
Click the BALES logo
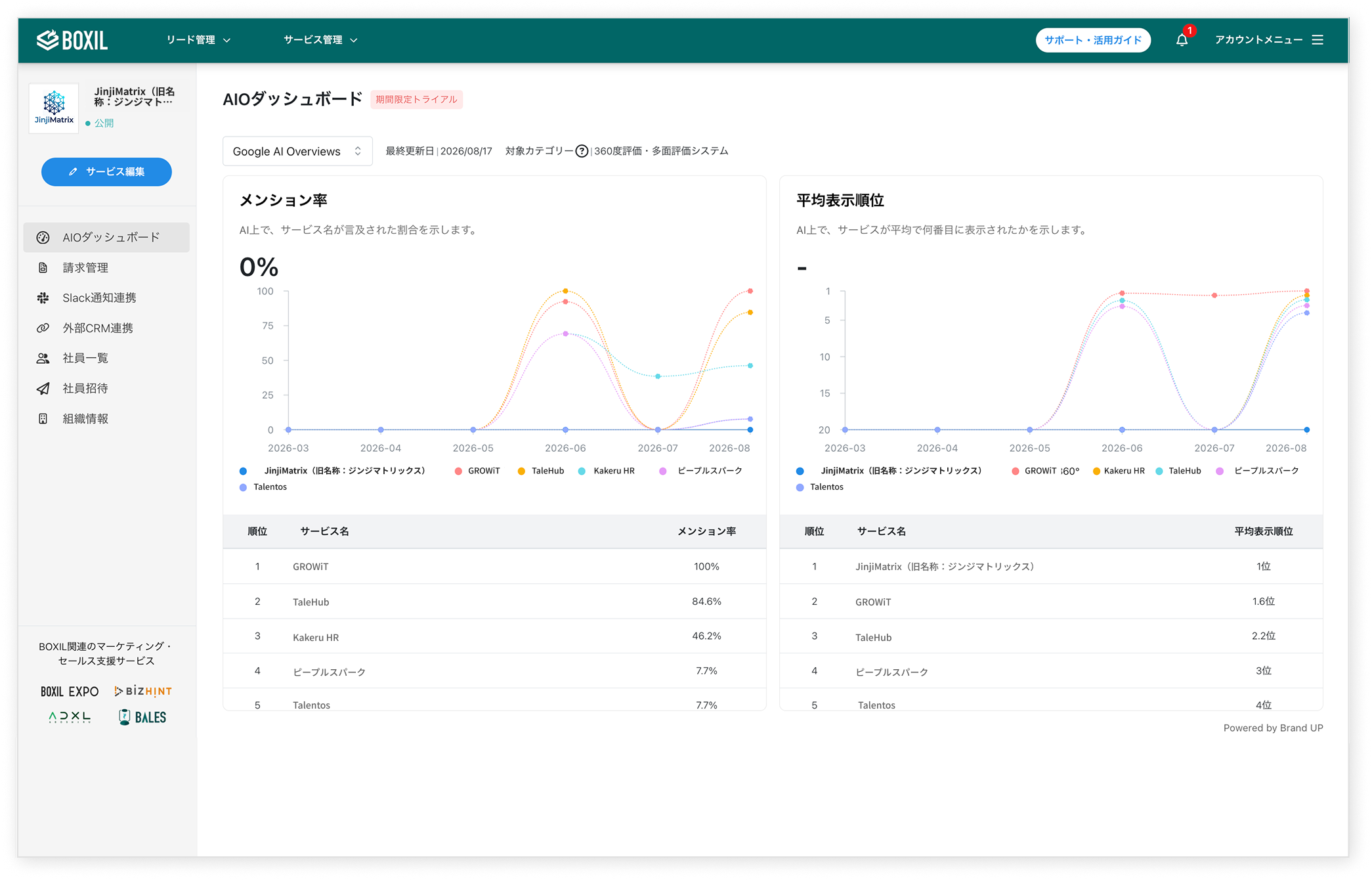pos(143,718)
